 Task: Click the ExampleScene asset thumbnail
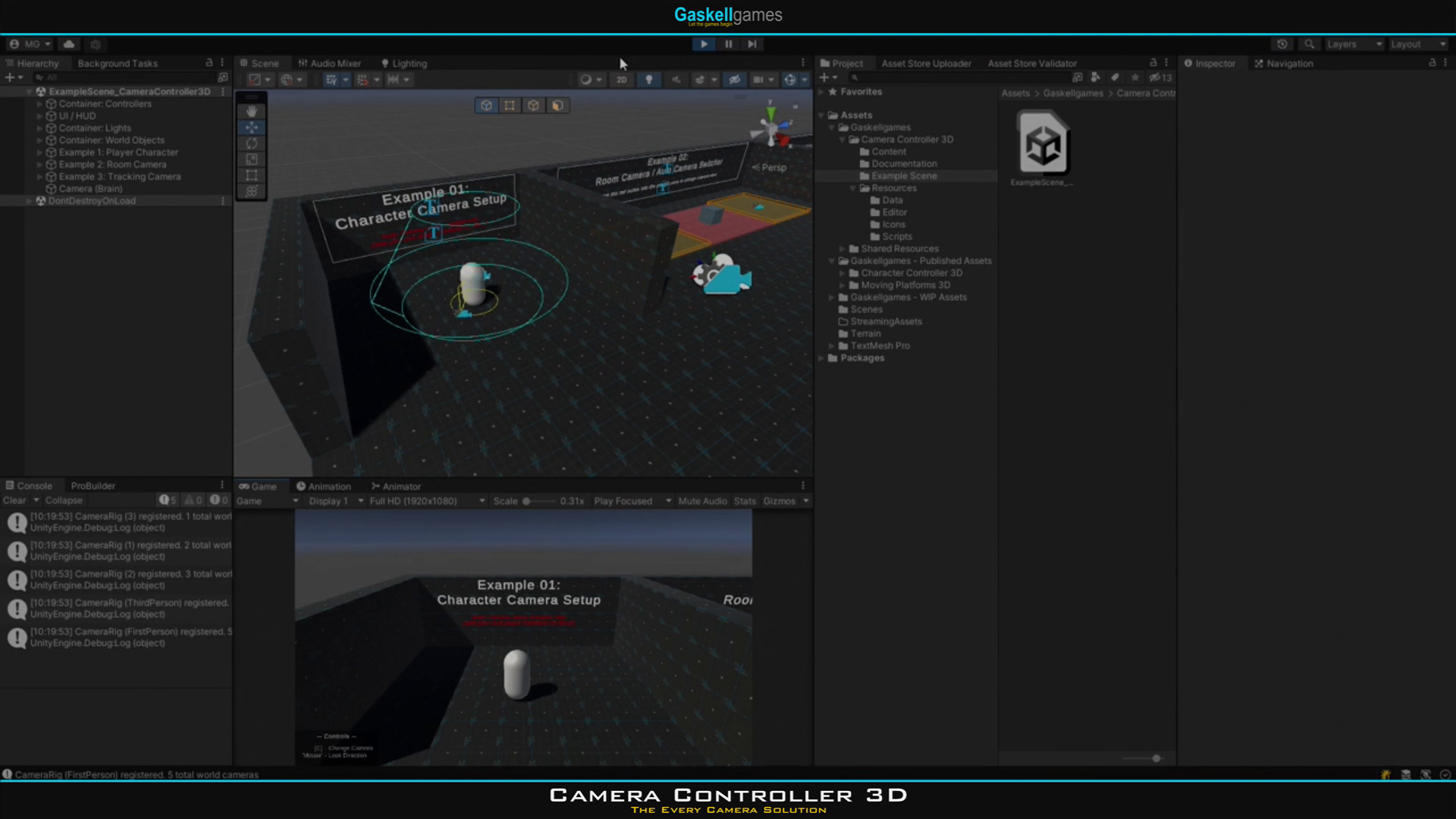pyautogui.click(x=1043, y=143)
